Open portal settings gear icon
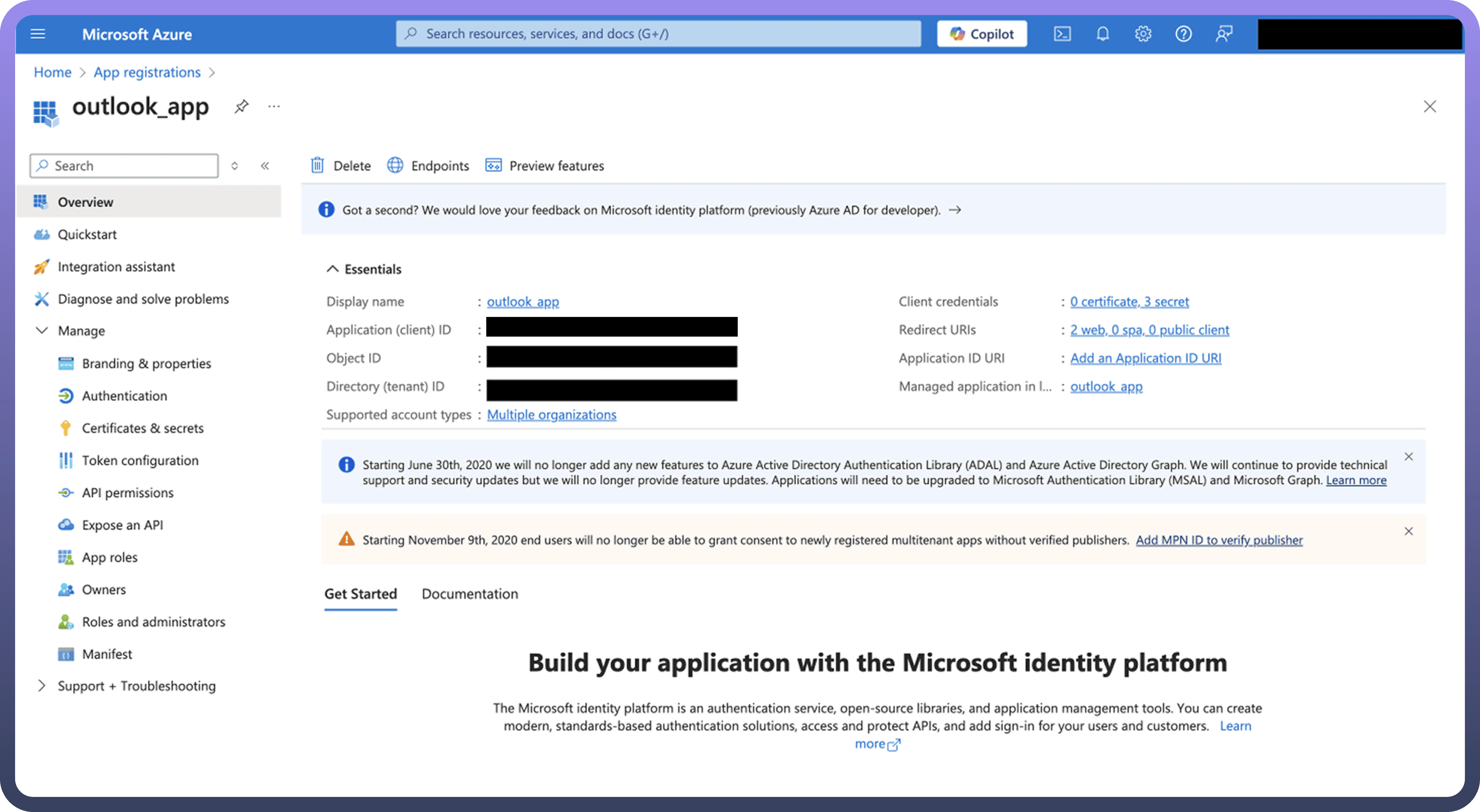1480x812 pixels. tap(1143, 34)
